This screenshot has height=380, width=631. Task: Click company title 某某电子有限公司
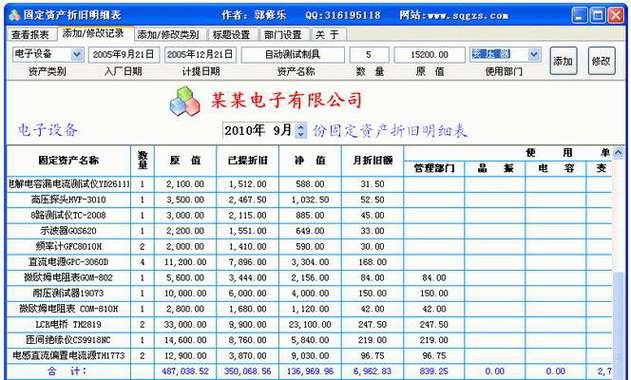coord(286,100)
